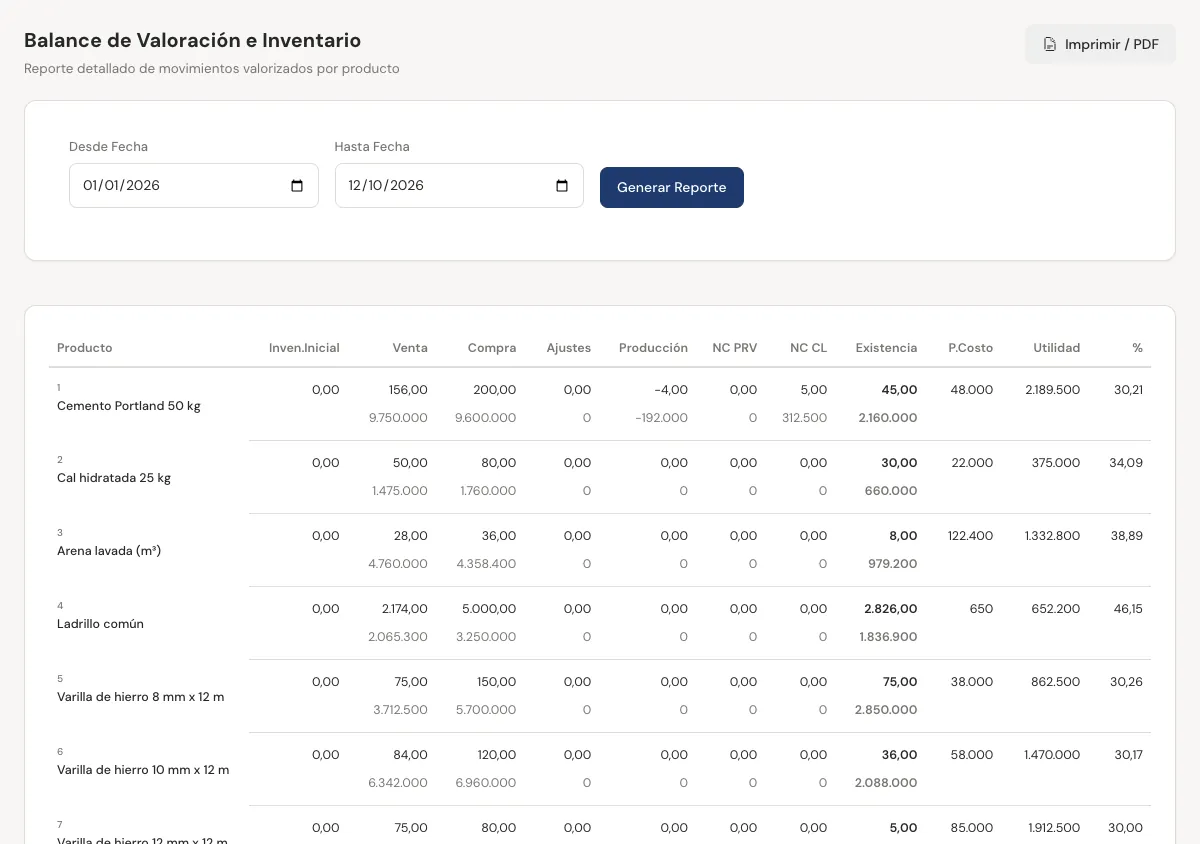
Task: Click row 7 cost price 85.000
Action: pos(972,828)
